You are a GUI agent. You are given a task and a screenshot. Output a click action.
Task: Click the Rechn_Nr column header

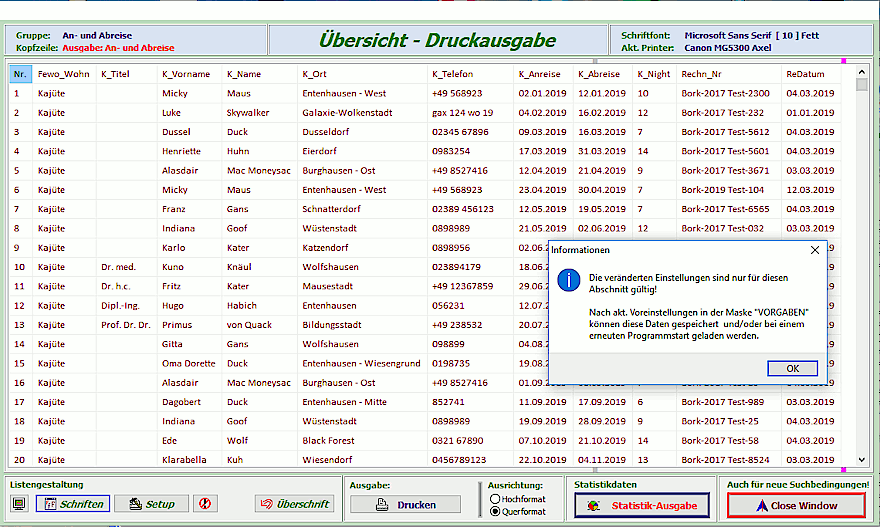point(701,74)
